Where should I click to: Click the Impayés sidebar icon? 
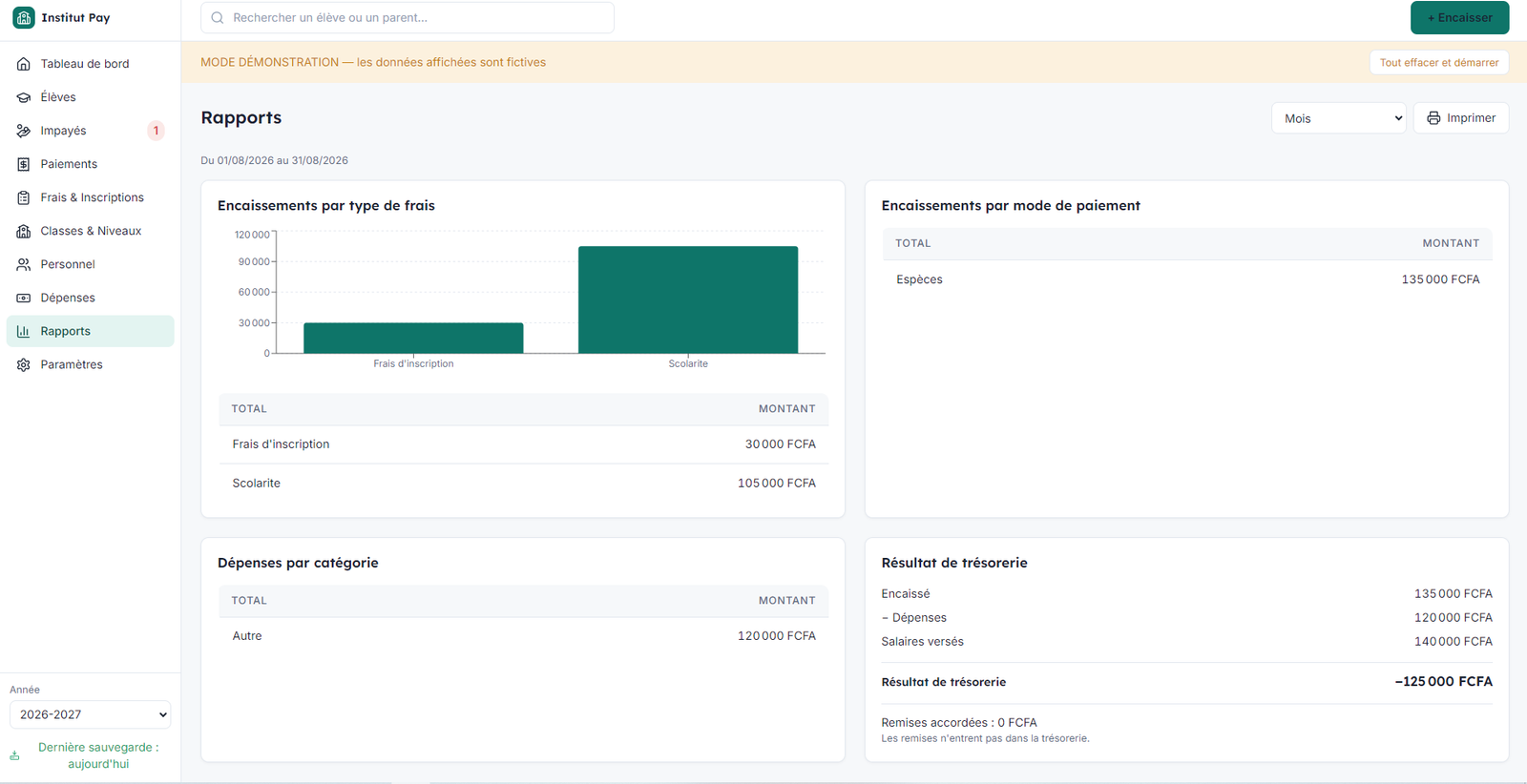point(24,131)
